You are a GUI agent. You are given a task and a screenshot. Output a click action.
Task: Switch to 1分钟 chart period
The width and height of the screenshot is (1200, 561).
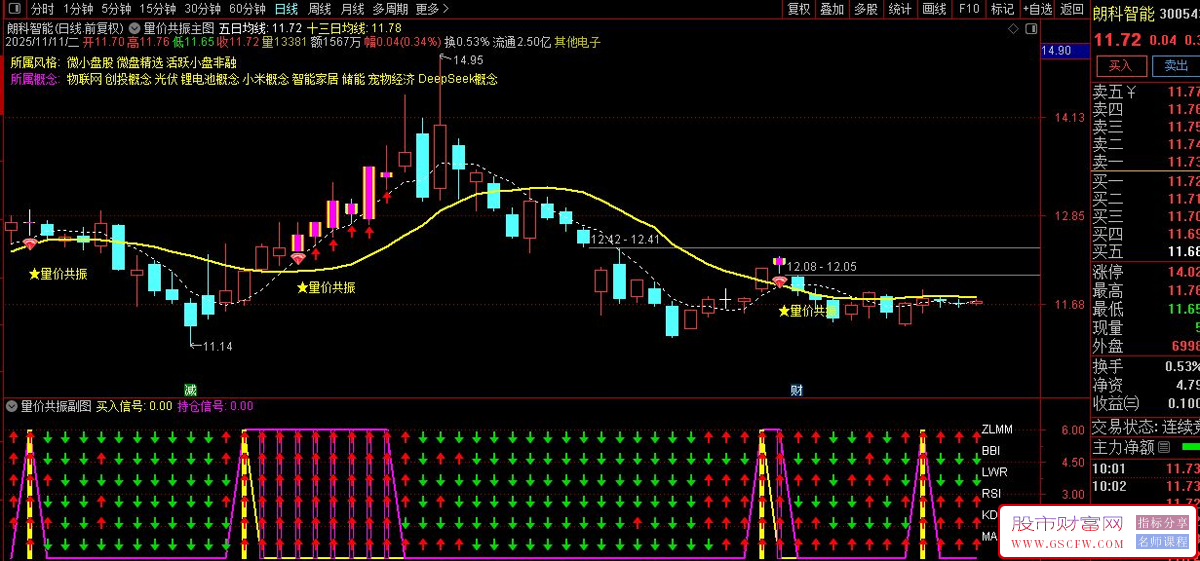(77, 9)
